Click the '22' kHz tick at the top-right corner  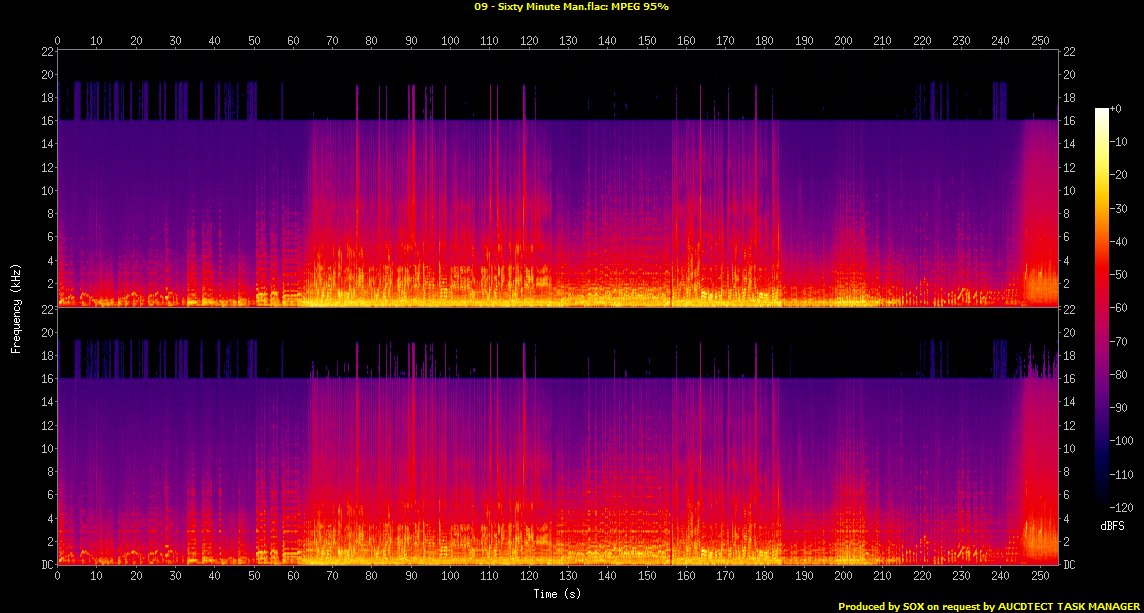click(1069, 52)
